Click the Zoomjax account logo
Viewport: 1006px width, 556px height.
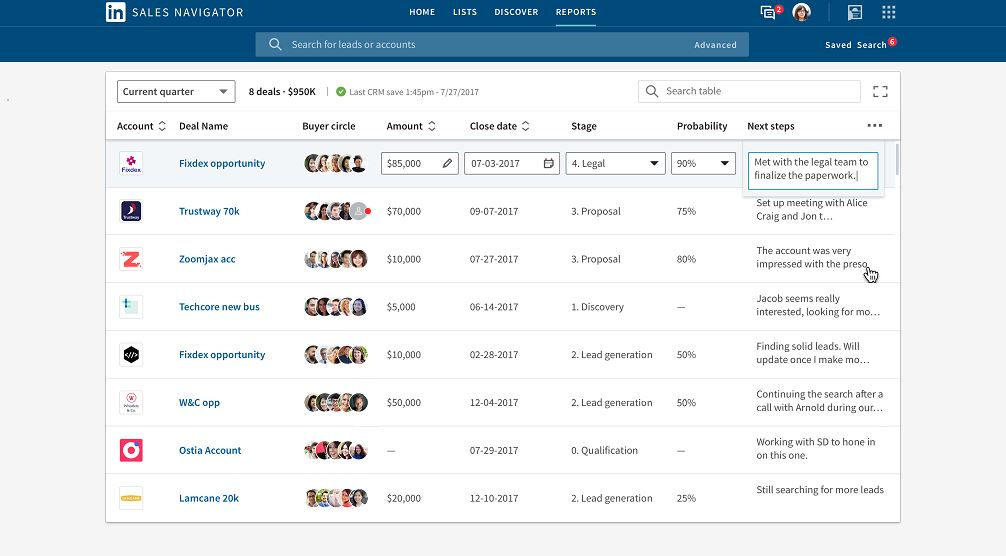[x=131, y=259]
